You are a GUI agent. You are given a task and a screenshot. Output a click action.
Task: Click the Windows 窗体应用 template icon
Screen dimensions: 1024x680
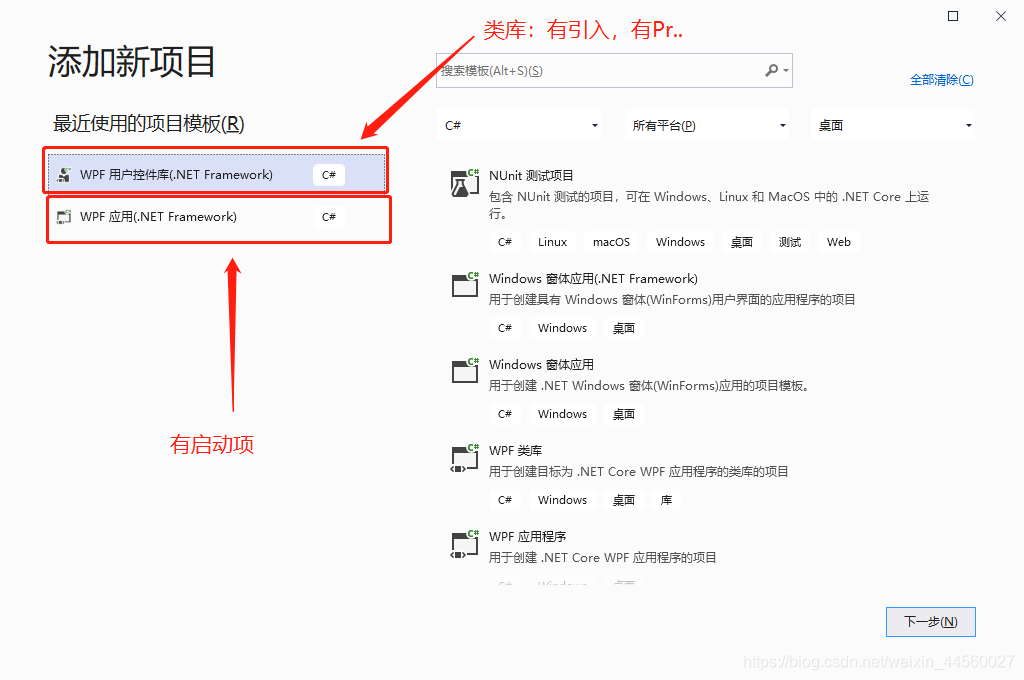[465, 370]
